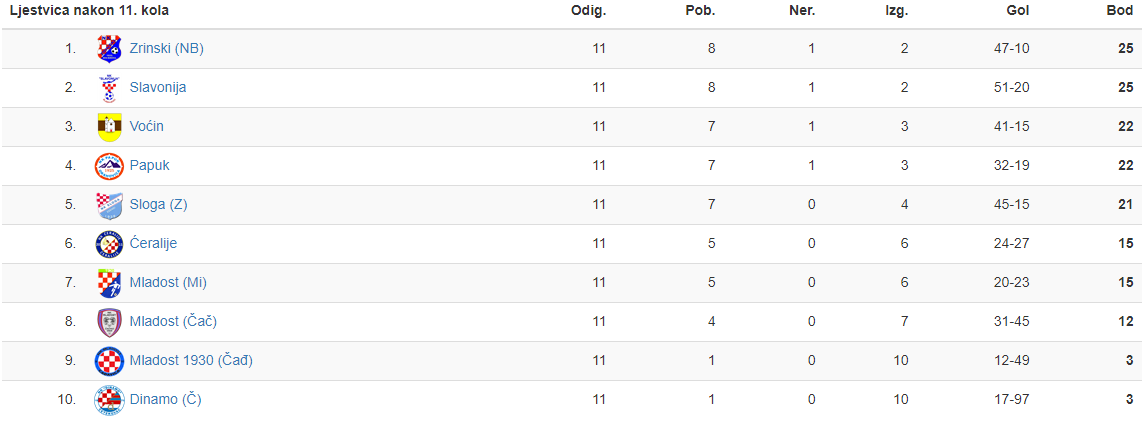
Task: Open the Ćeralije team link
Action: [153, 243]
